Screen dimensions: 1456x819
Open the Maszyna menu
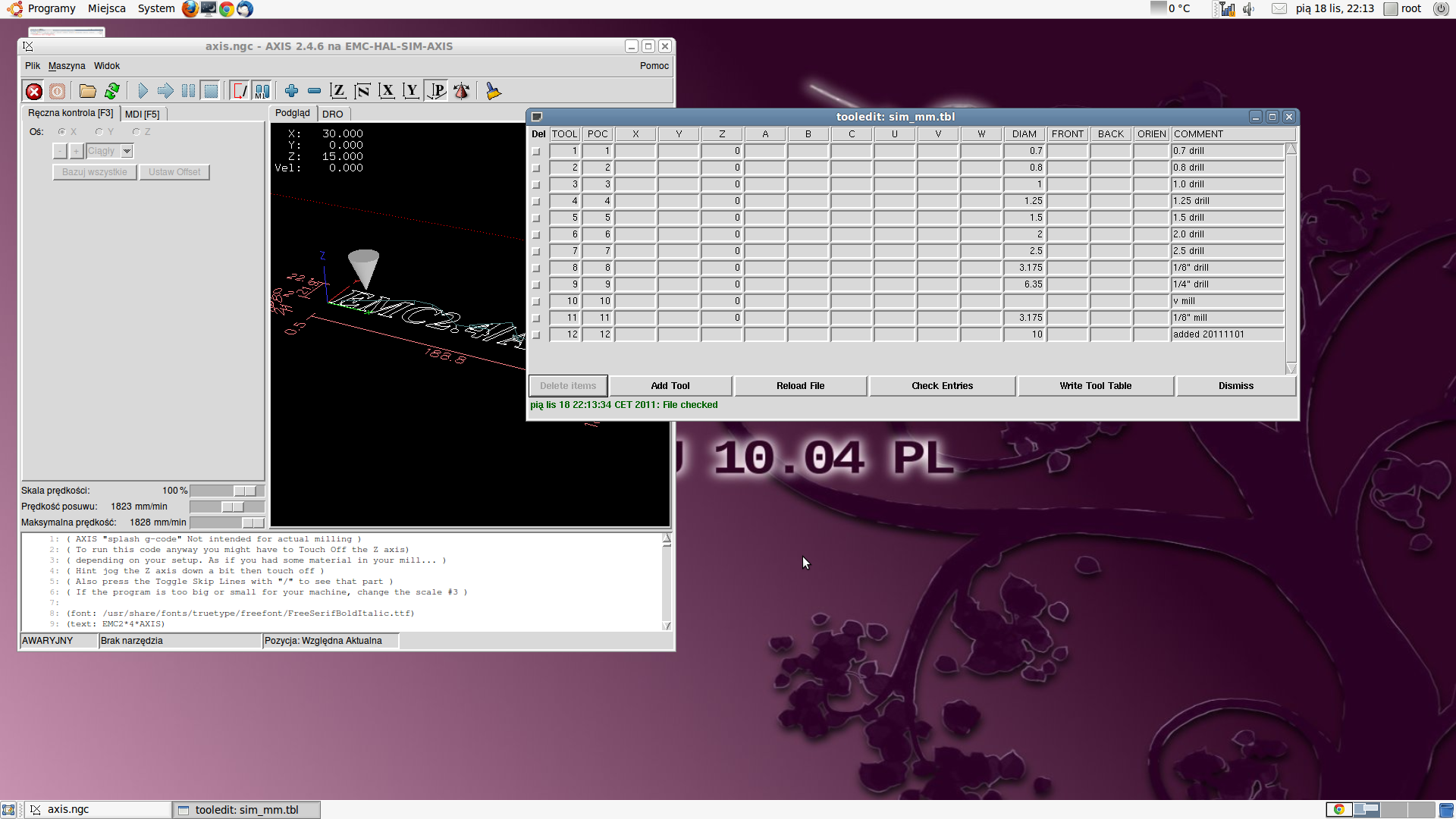click(x=67, y=66)
